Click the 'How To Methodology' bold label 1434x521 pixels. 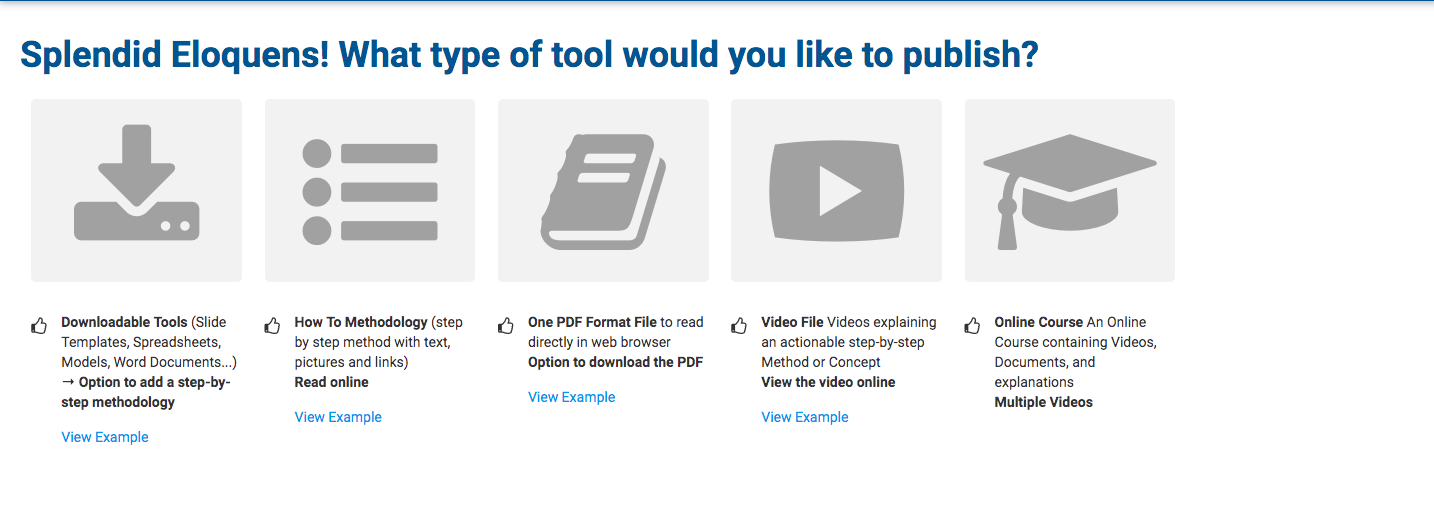point(361,322)
